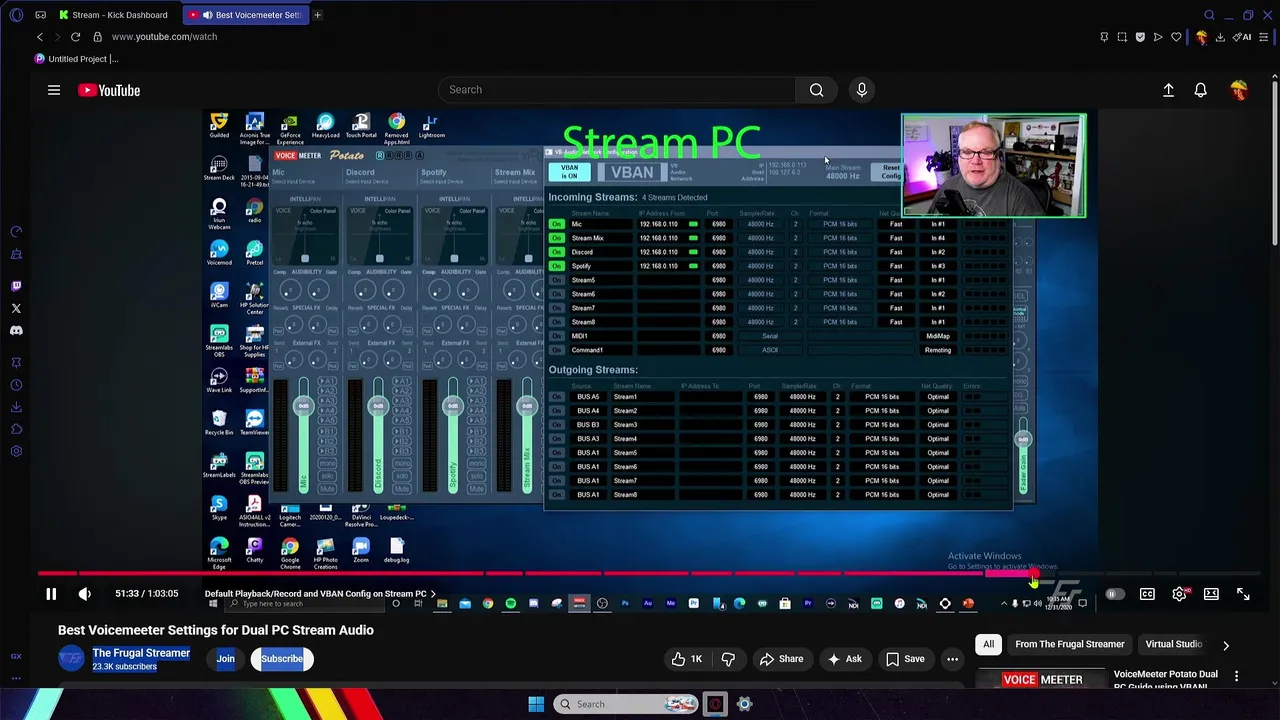Image resolution: width=1280 pixels, height=720 pixels.
Task: Switch to theater mode
Action: (x=1211, y=594)
